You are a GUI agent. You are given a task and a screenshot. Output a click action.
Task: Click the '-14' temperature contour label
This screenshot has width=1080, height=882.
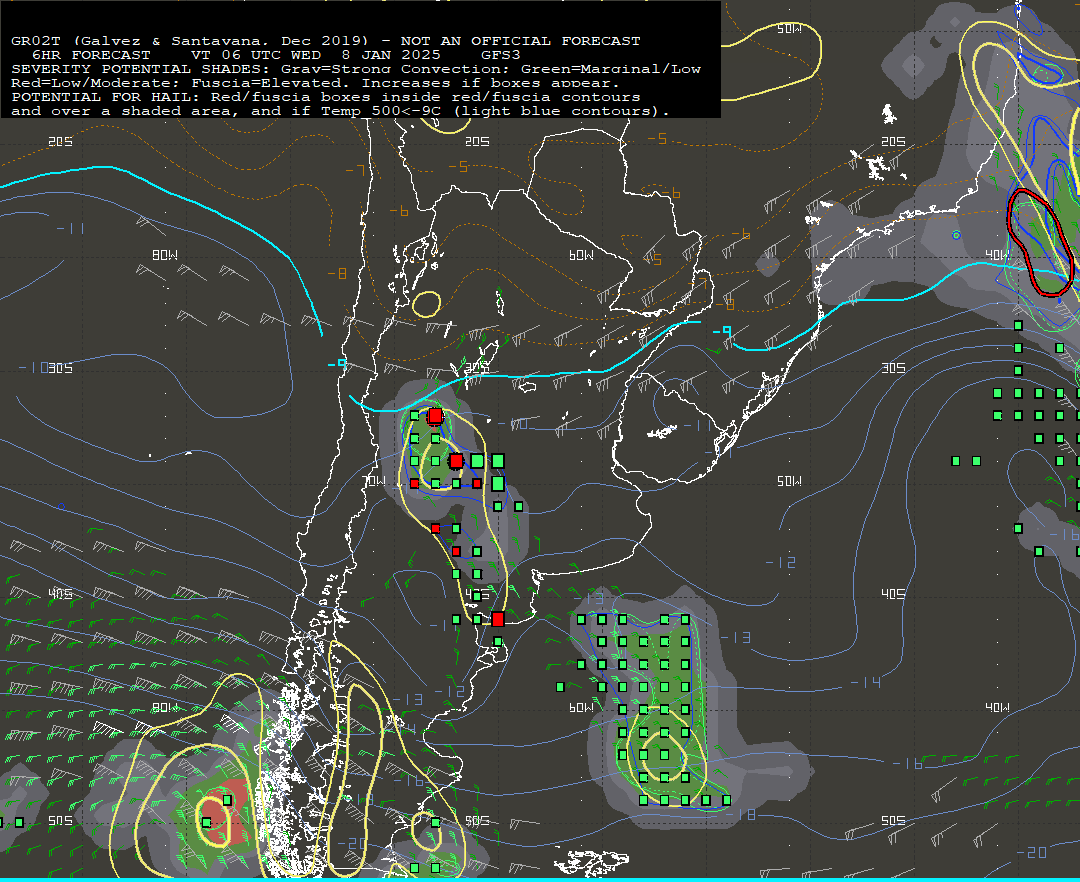click(865, 682)
